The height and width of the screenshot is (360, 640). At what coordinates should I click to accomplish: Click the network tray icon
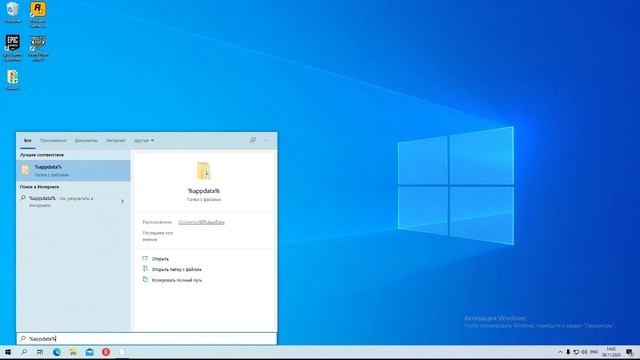(576, 352)
